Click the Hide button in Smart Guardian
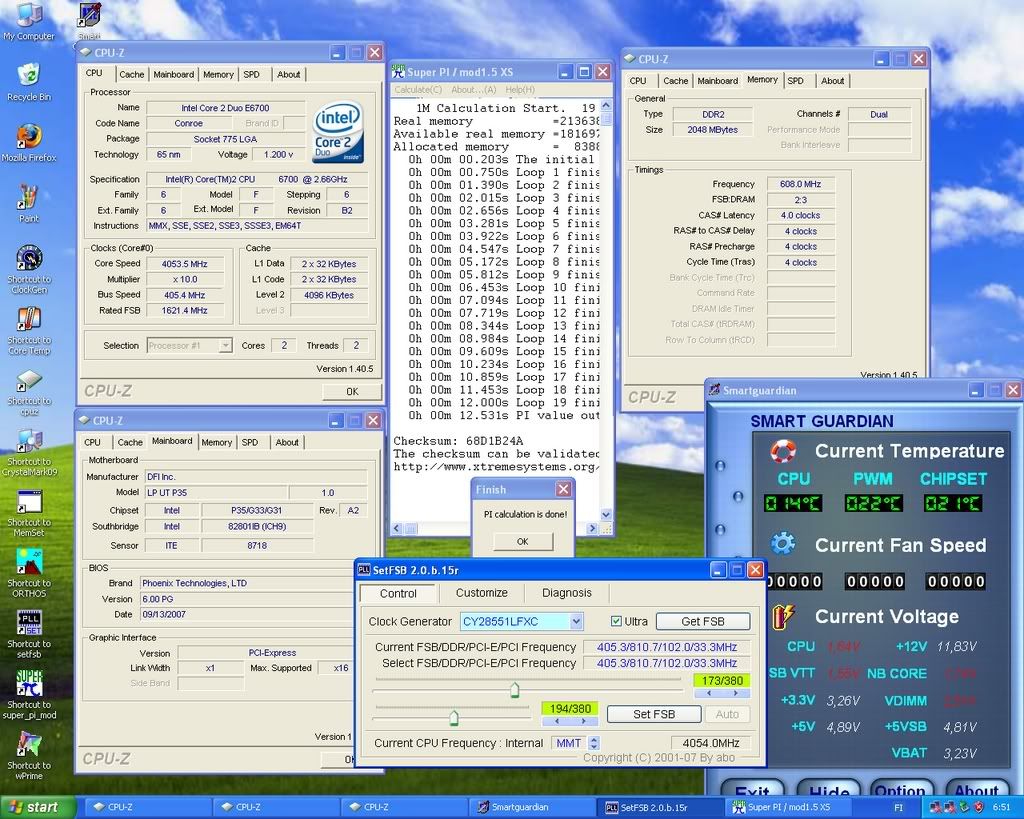1024x819 pixels. 830,788
